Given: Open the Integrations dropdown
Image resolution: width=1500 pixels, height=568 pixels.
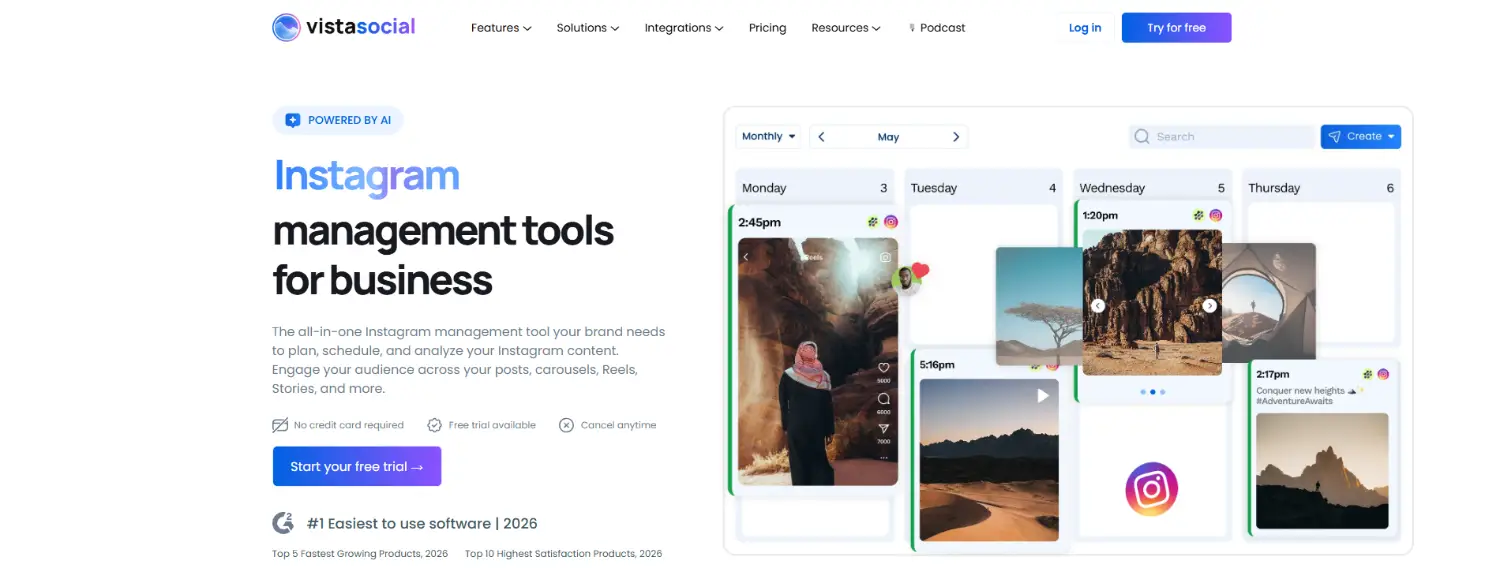Looking at the screenshot, I should pyautogui.click(x=684, y=28).
